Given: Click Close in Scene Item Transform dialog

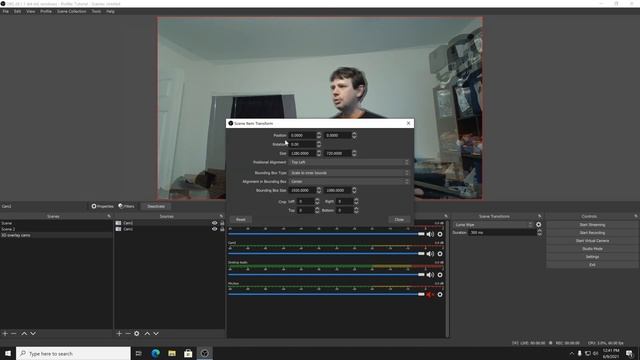Looking at the screenshot, I should tap(399, 220).
